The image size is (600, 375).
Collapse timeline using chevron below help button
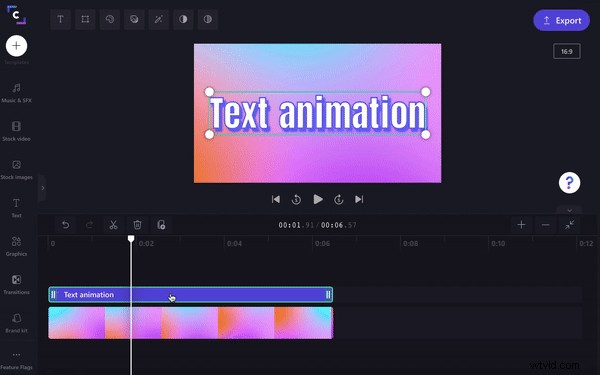[x=569, y=210]
